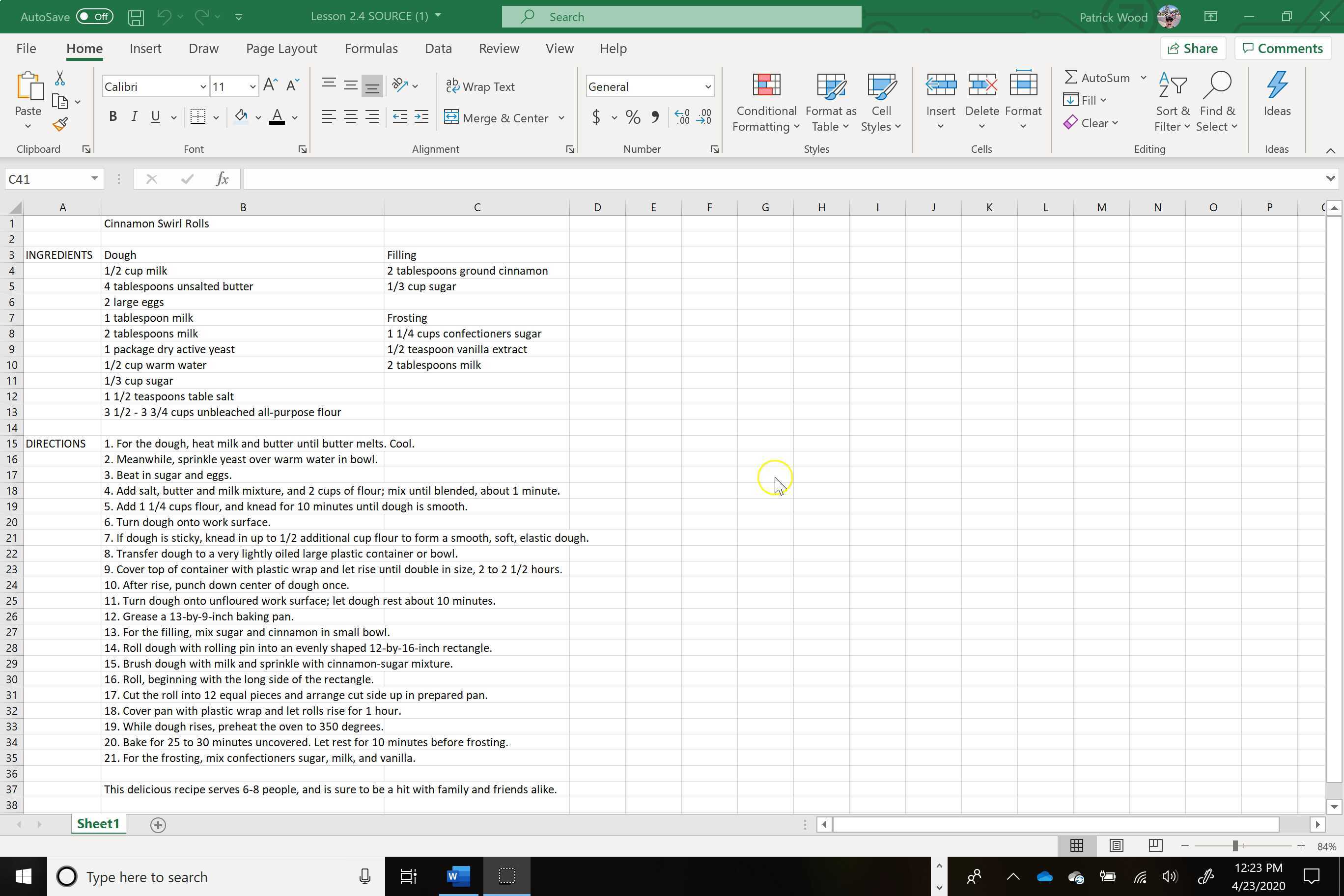Expand the Name Box dropdown arrow
This screenshot has width=1344, height=896.
[x=94, y=179]
